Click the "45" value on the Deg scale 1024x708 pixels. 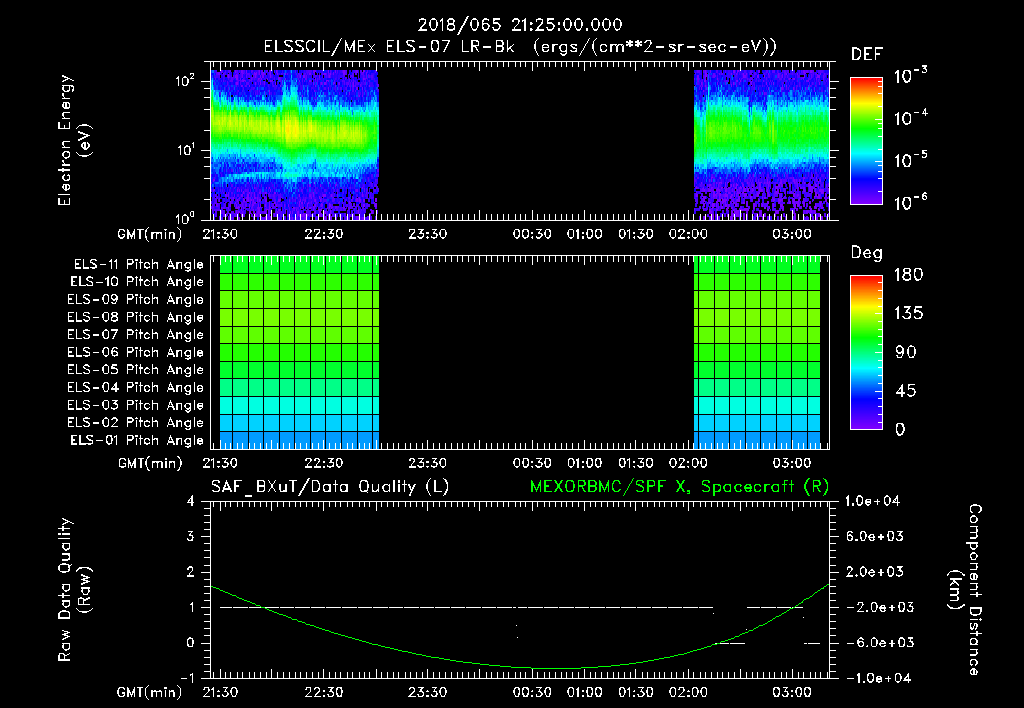(906, 391)
